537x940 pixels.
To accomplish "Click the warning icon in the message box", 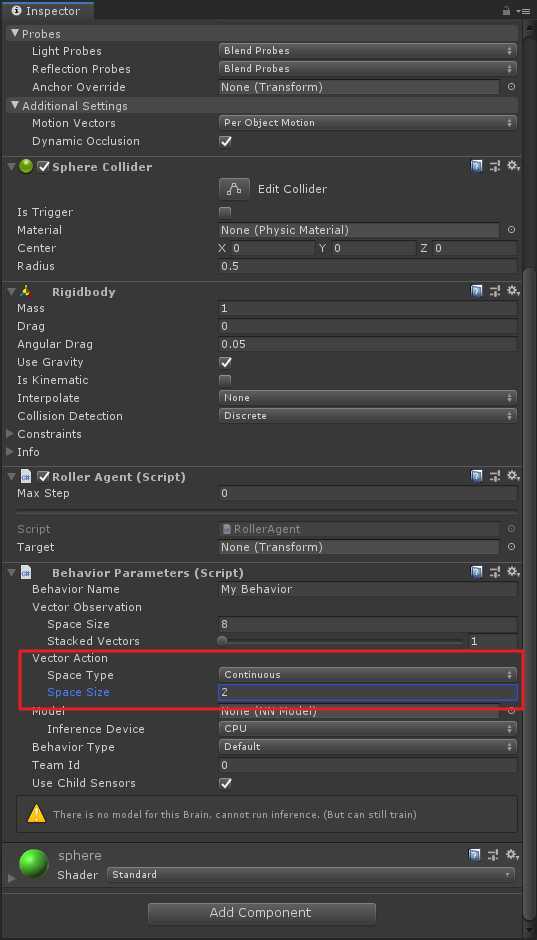I will click(x=37, y=814).
